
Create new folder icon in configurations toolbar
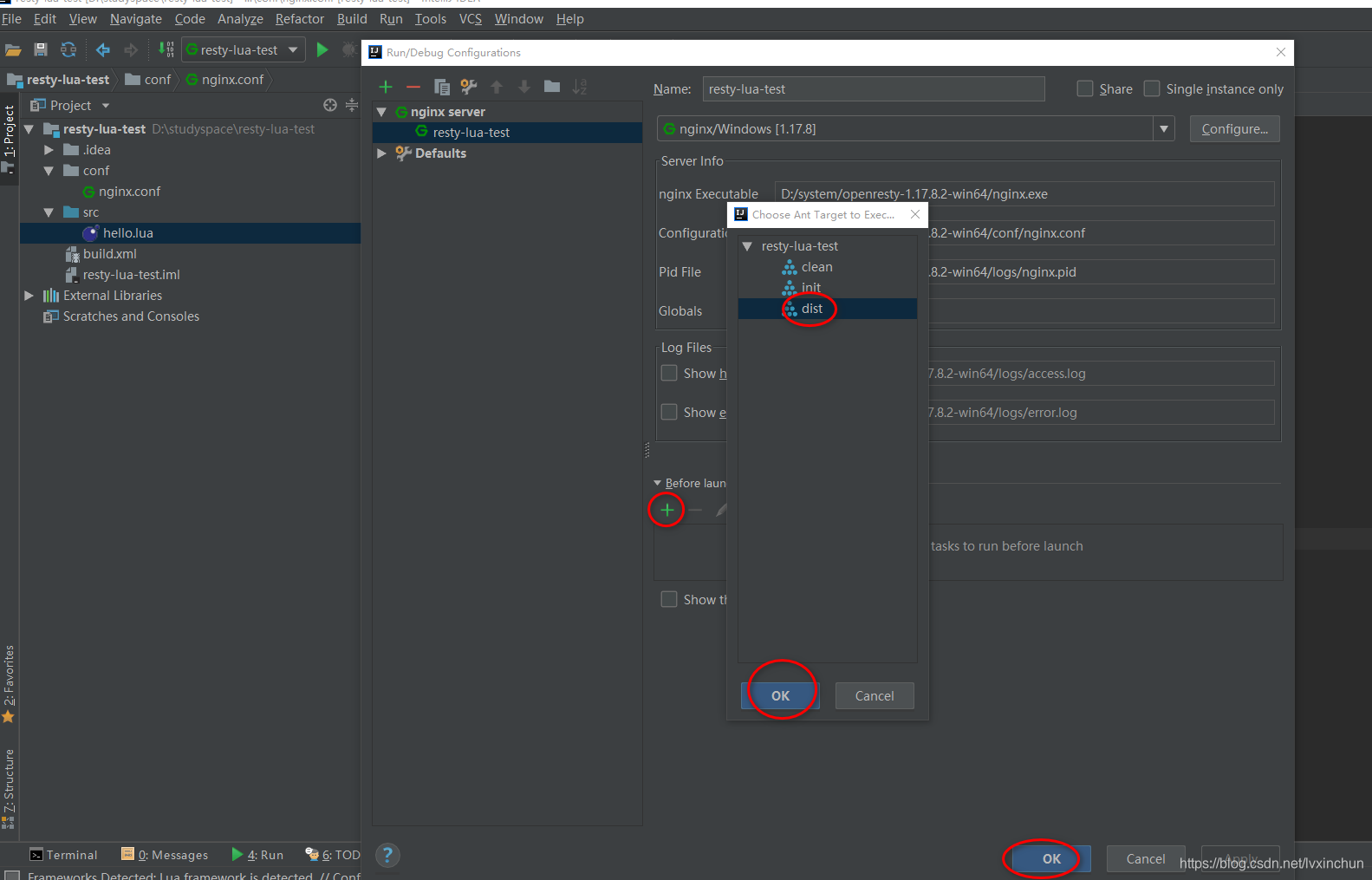(552, 87)
